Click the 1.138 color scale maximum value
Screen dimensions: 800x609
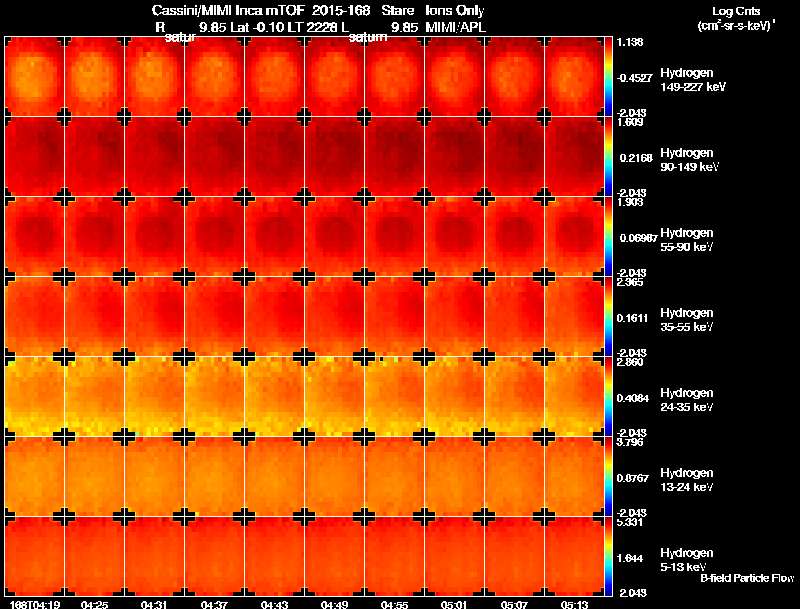click(x=630, y=42)
